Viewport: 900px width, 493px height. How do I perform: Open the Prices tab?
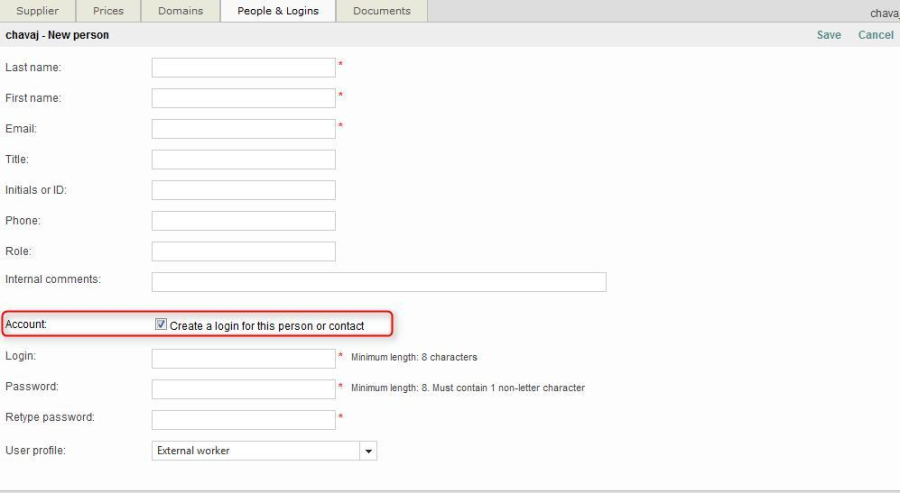(x=108, y=11)
